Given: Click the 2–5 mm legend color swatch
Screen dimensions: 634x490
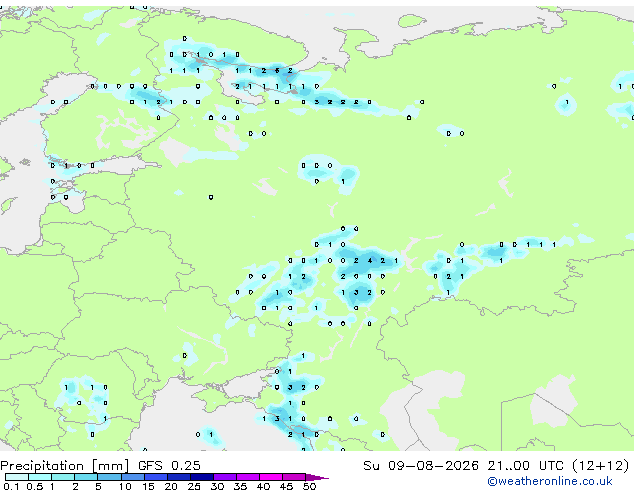Looking at the screenshot, I should click(86, 477).
